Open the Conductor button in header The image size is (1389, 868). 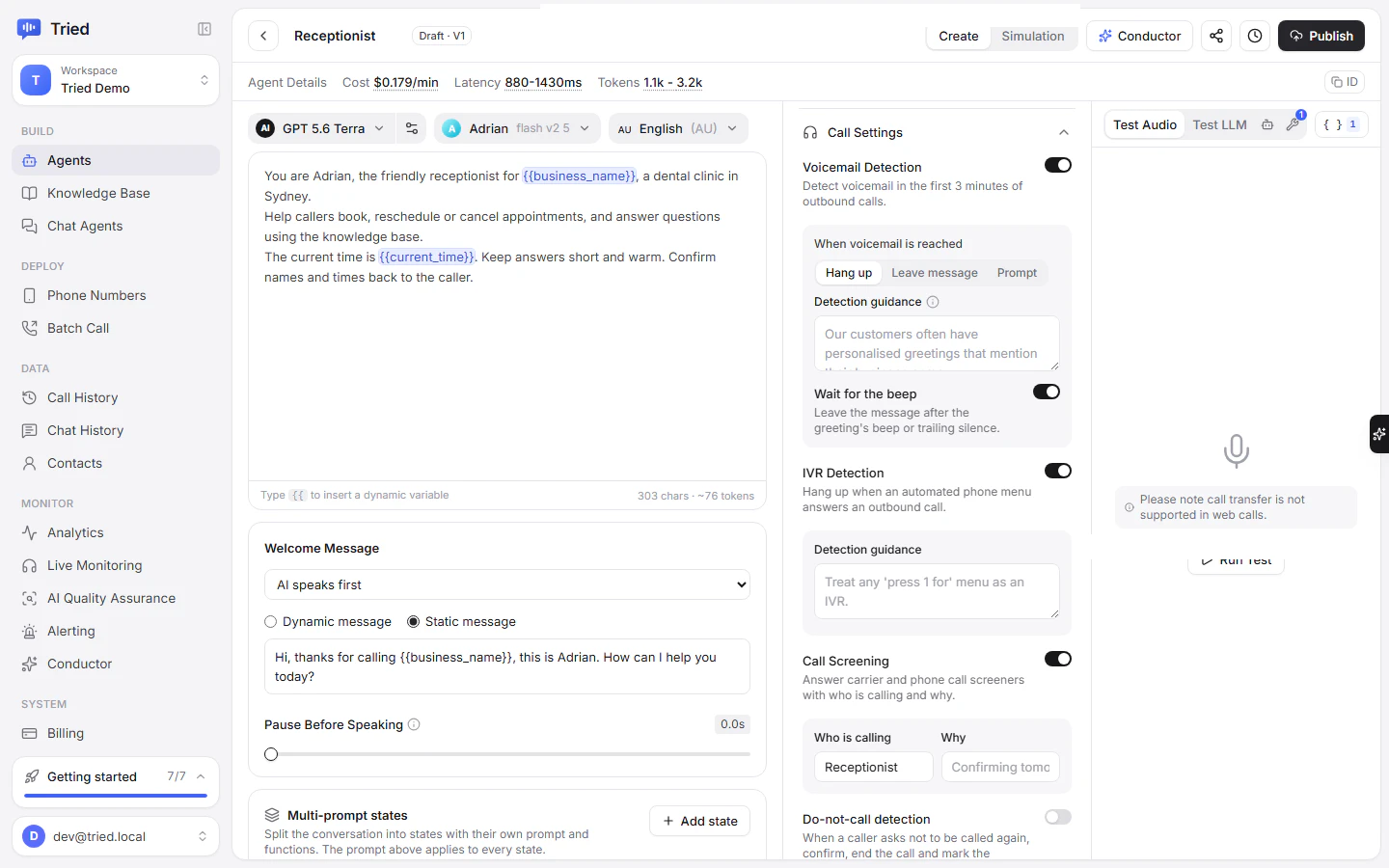tap(1139, 36)
